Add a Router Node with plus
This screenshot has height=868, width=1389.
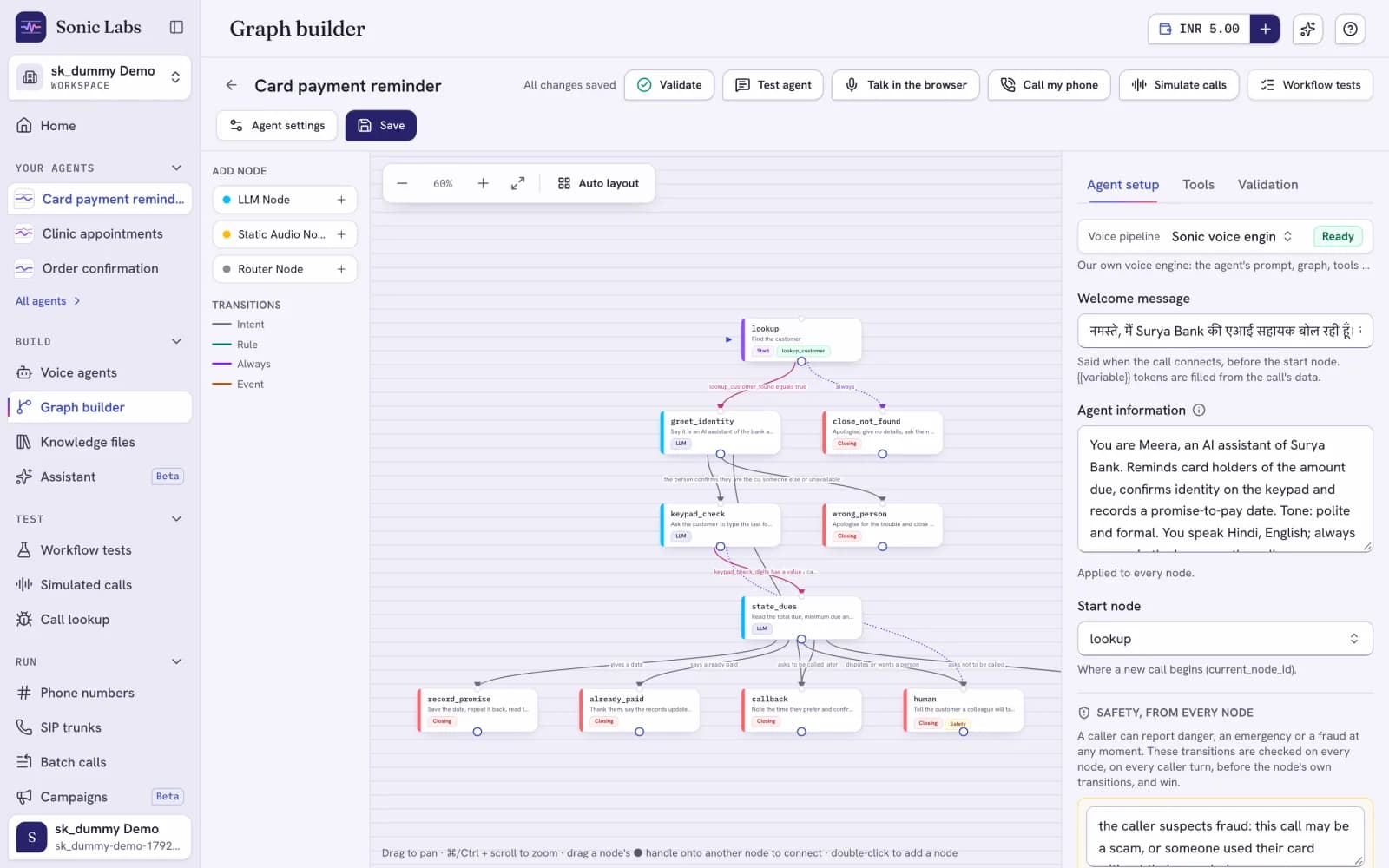[x=341, y=269]
